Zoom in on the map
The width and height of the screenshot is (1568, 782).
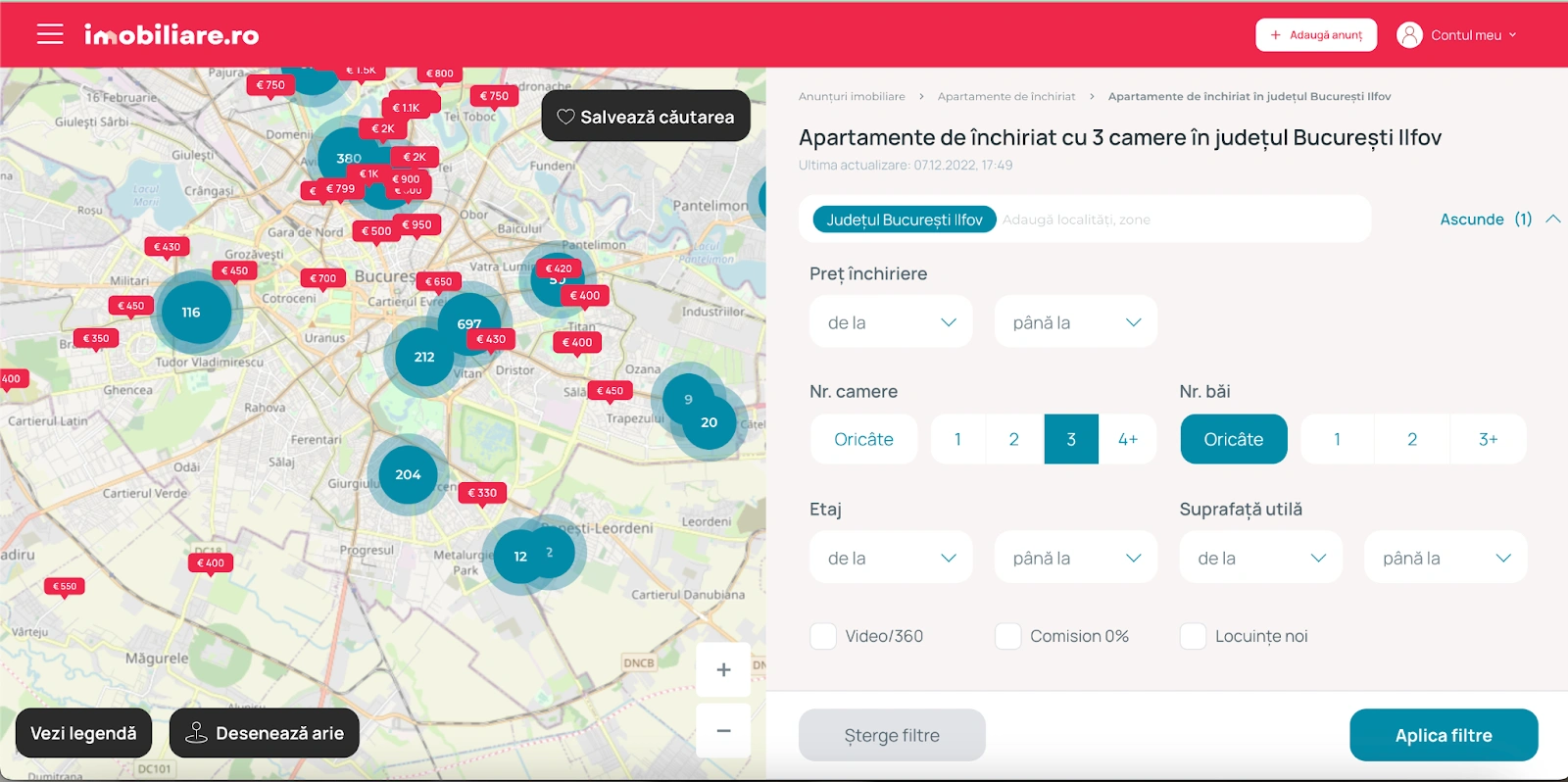pos(723,670)
